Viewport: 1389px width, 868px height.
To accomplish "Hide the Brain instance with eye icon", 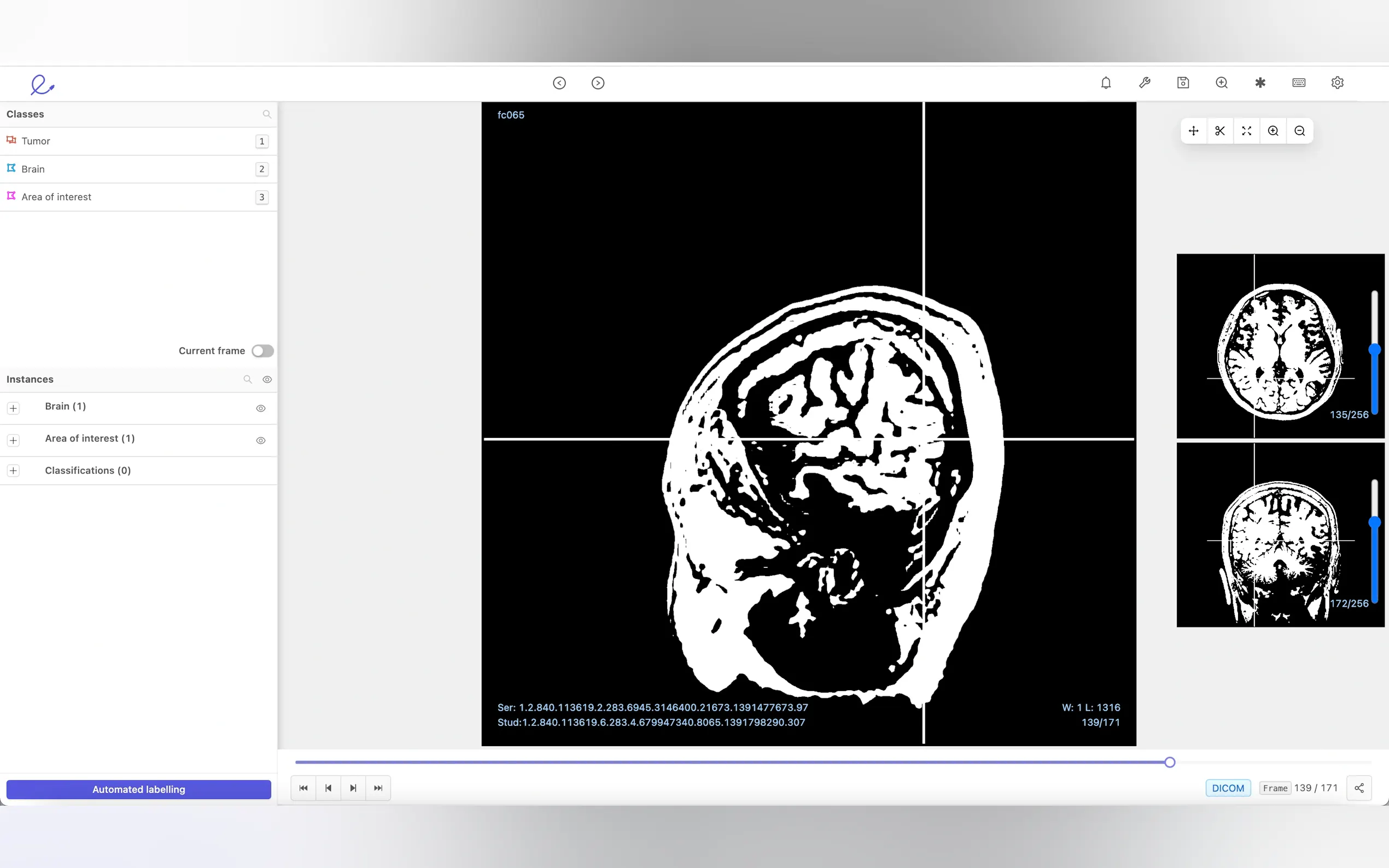I will [261, 408].
